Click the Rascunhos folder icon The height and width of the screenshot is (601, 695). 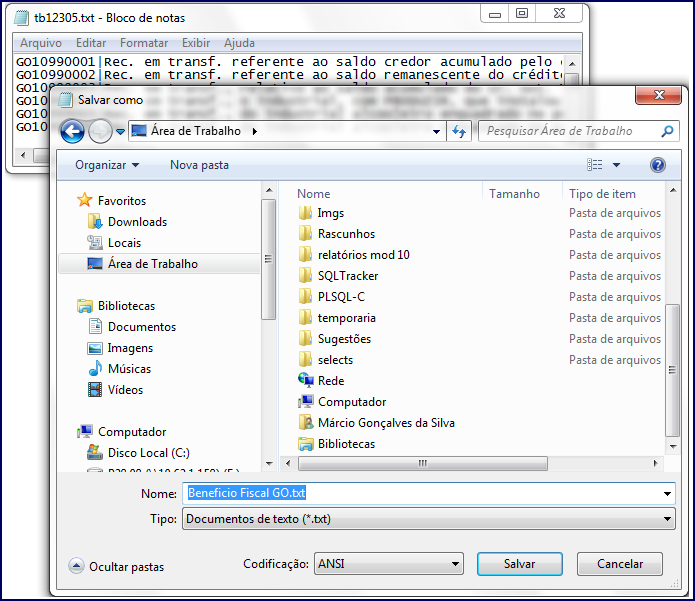click(x=305, y=234)
